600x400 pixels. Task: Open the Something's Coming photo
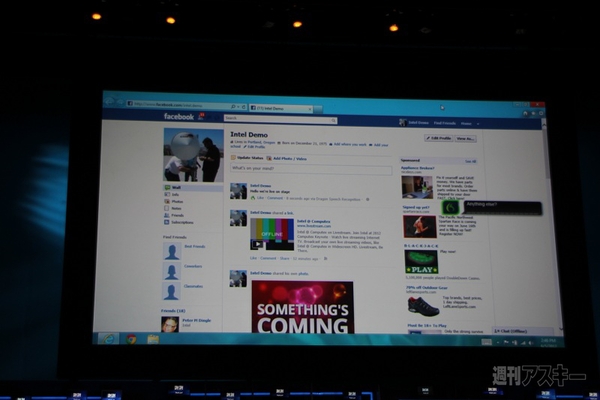coord(303,307)
